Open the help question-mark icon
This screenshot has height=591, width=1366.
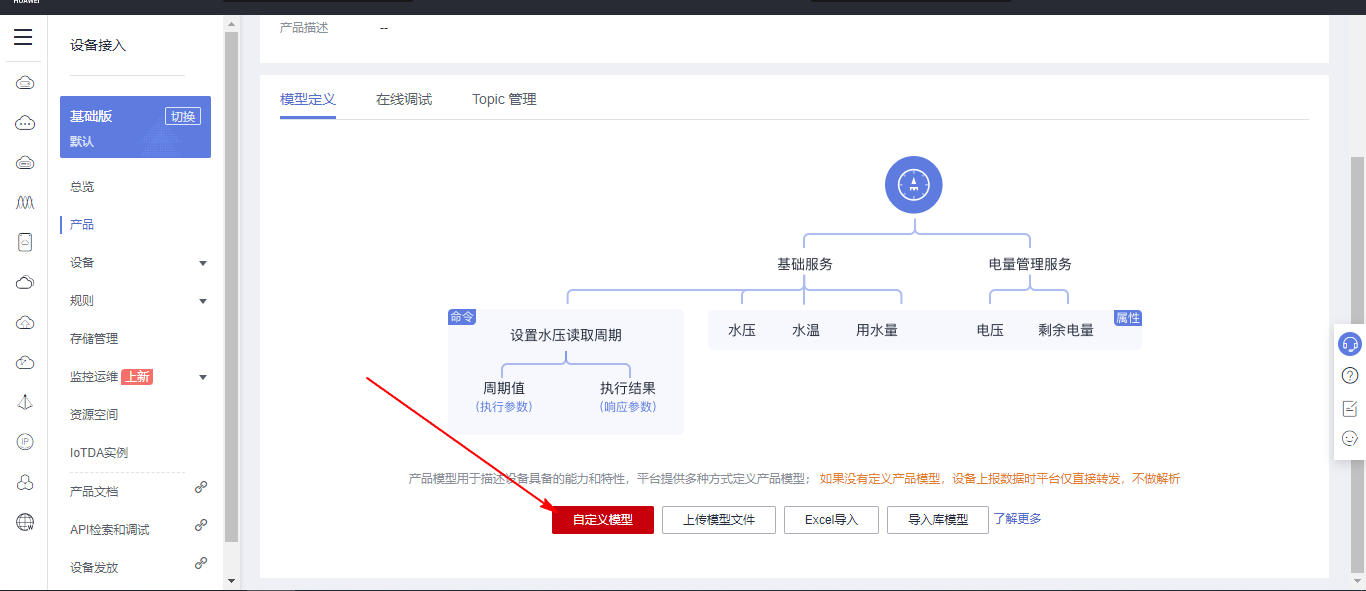1350,376
